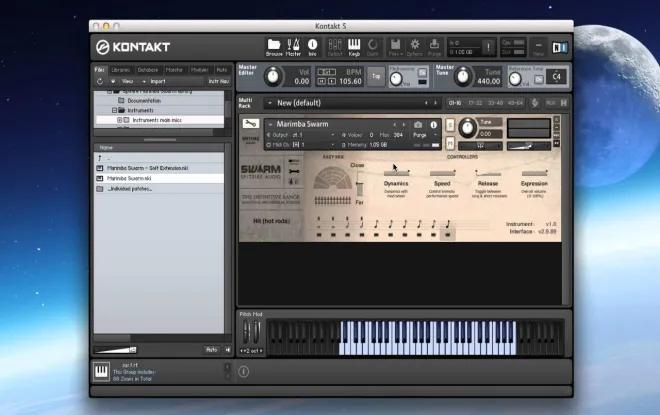This screenshot has width=660, height=415.
Task: Click the Master Vol knob
Action: 273,77
